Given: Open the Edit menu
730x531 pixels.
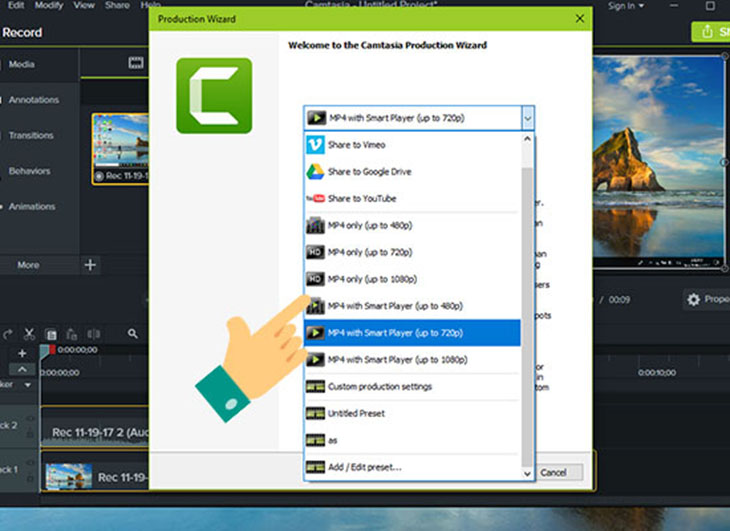Looking at the screenshot, I should (x=16, y=5).
